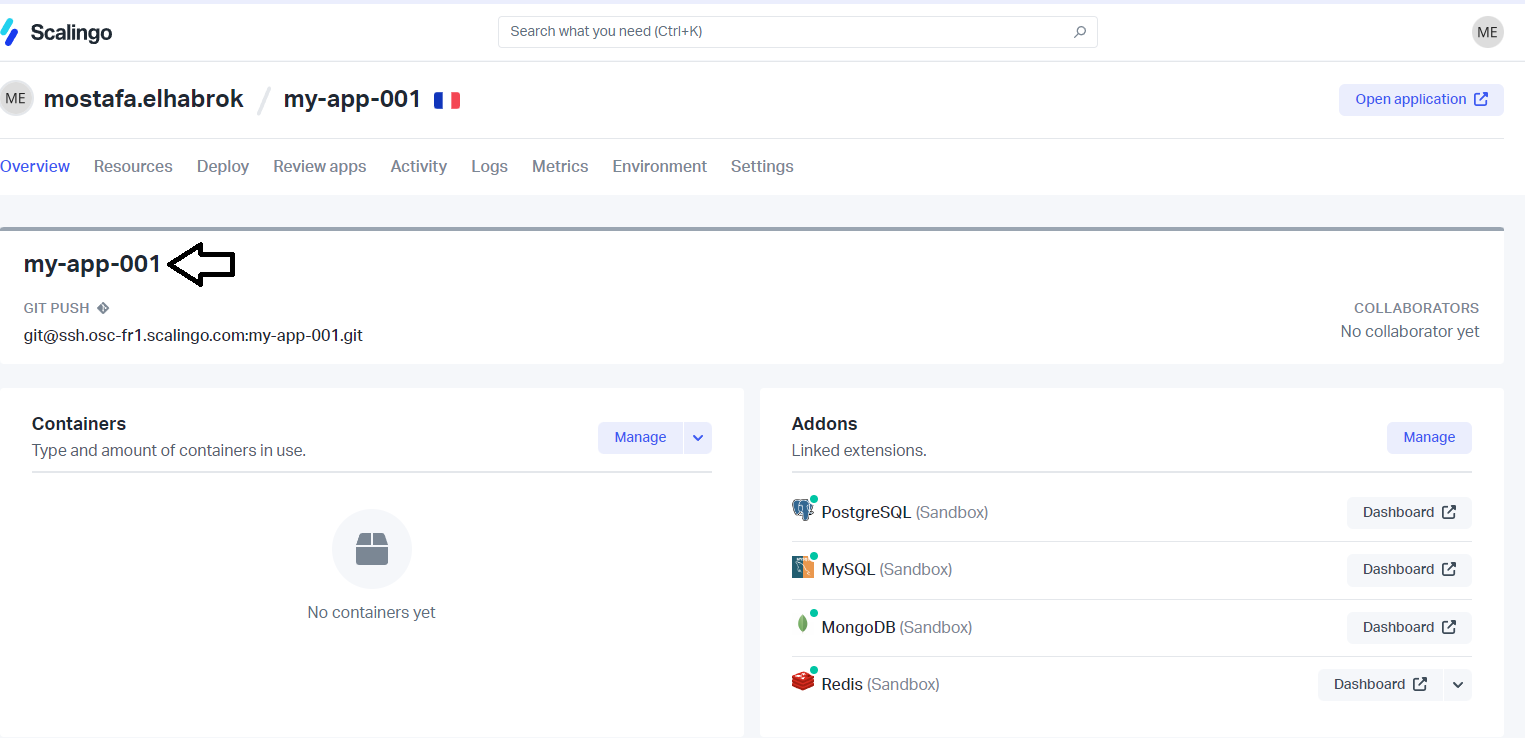Click the French flag next to my-app-001
The width and height of the screenshot is (1525, 738).
point(446,99)
